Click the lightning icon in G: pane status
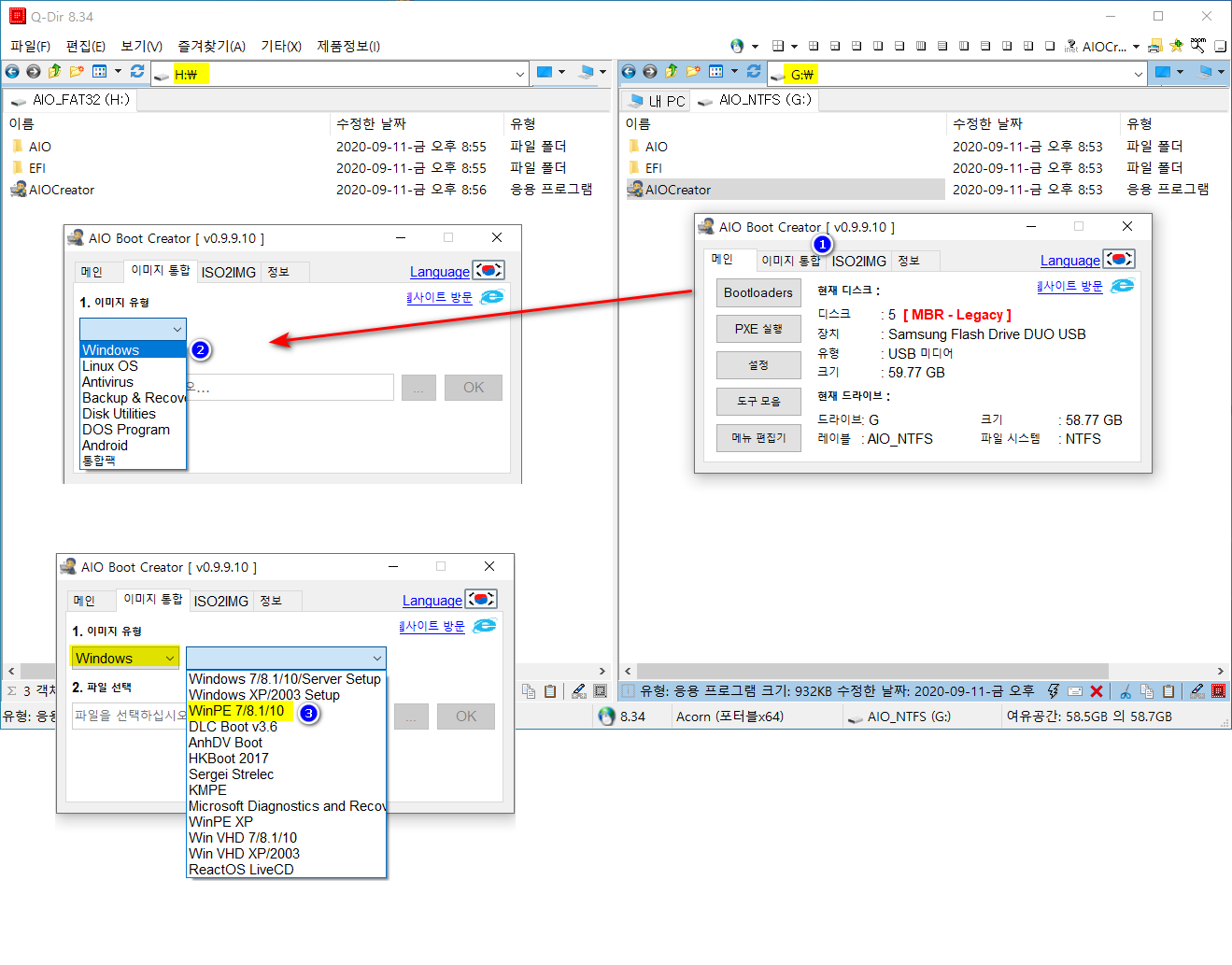This screenshot has height=965, width=1232. [x=1054, y=691]
